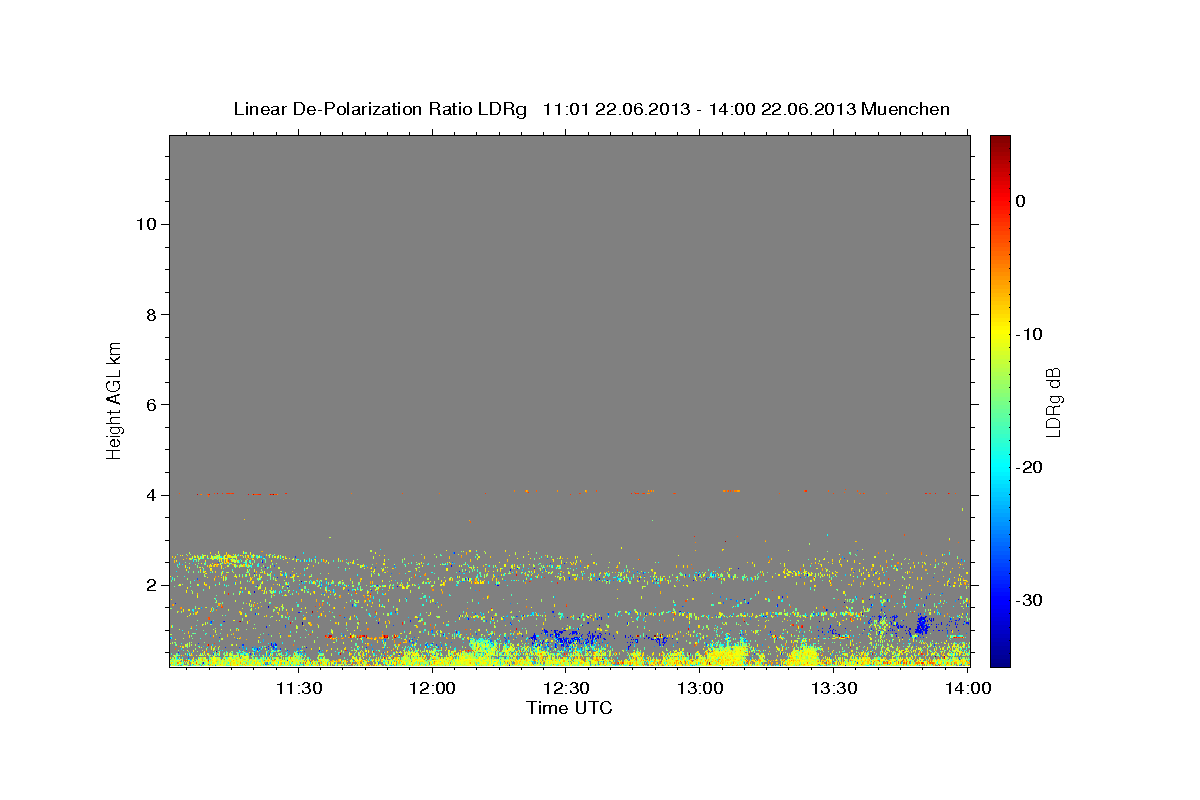Screen dimensions: 1200x800
Task: Click the 11:30 time tick label
Action: pyautogui.click(x=298, y=688)
